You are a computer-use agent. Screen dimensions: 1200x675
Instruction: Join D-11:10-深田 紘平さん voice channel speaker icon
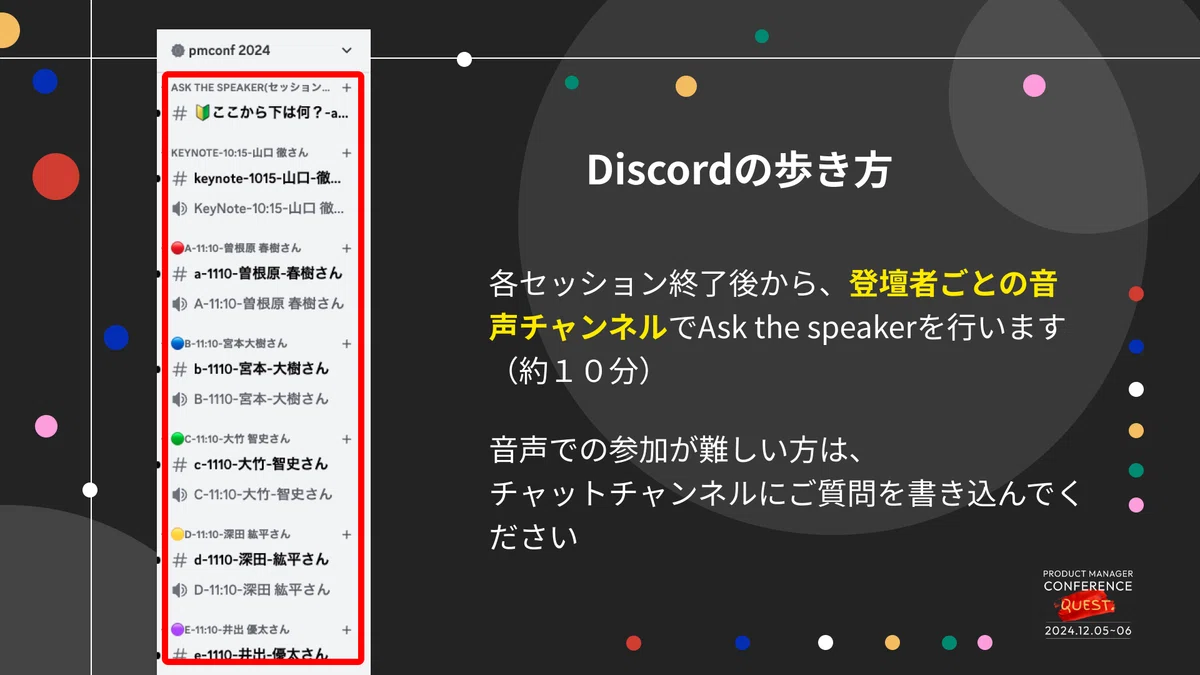(180, 590)
